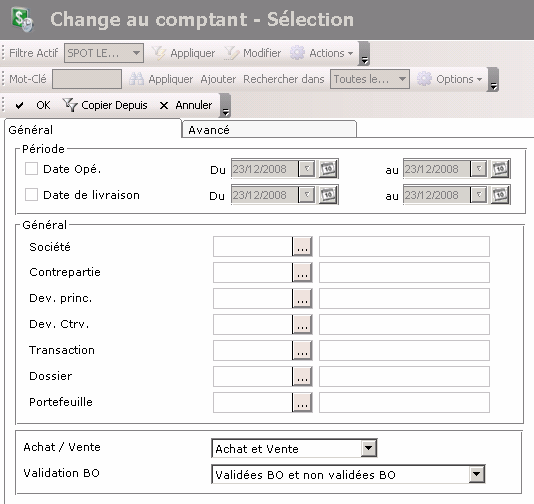The width and height of the screenshot is (534, 504).
Task: Click the Appliquer filter icon
Action: (x=159, y=53)
